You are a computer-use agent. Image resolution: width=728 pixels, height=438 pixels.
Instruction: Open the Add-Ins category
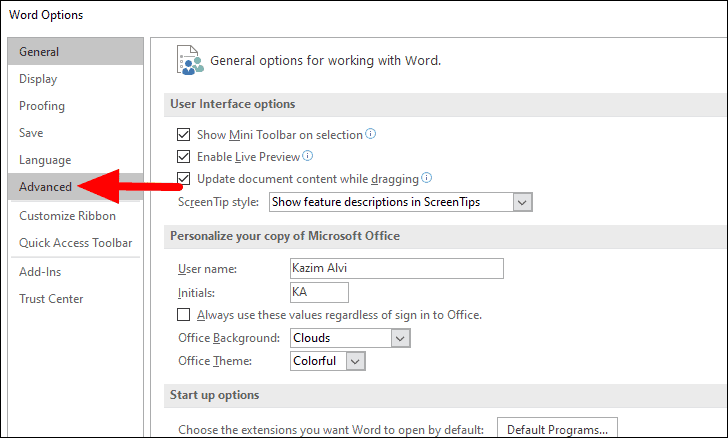click(x=76, y=272)
